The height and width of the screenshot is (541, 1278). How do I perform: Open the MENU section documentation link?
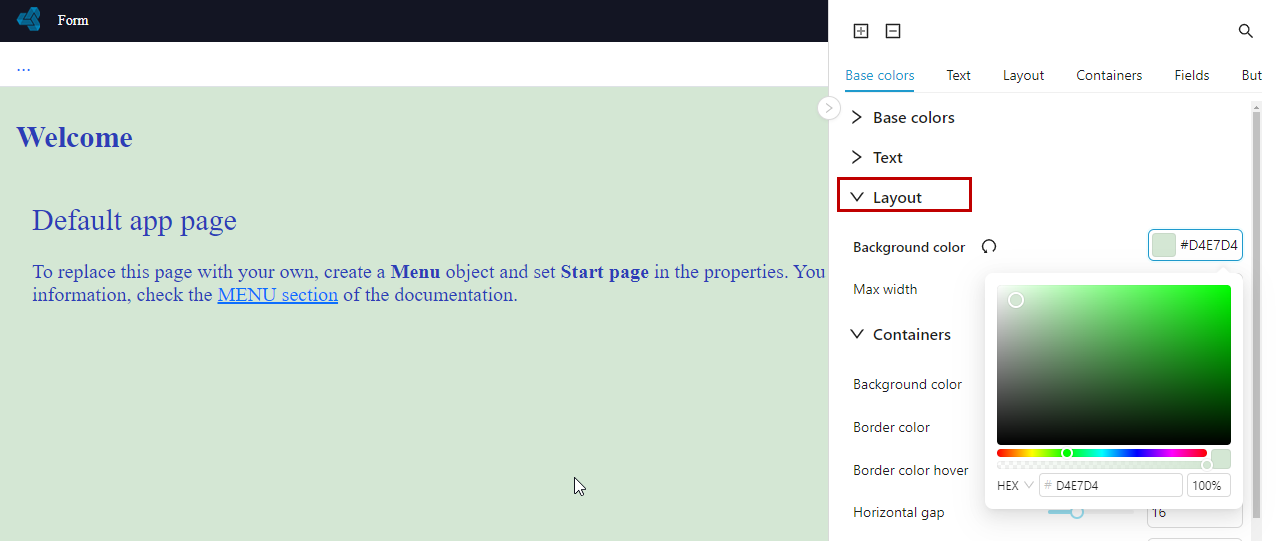click(277, 295)
